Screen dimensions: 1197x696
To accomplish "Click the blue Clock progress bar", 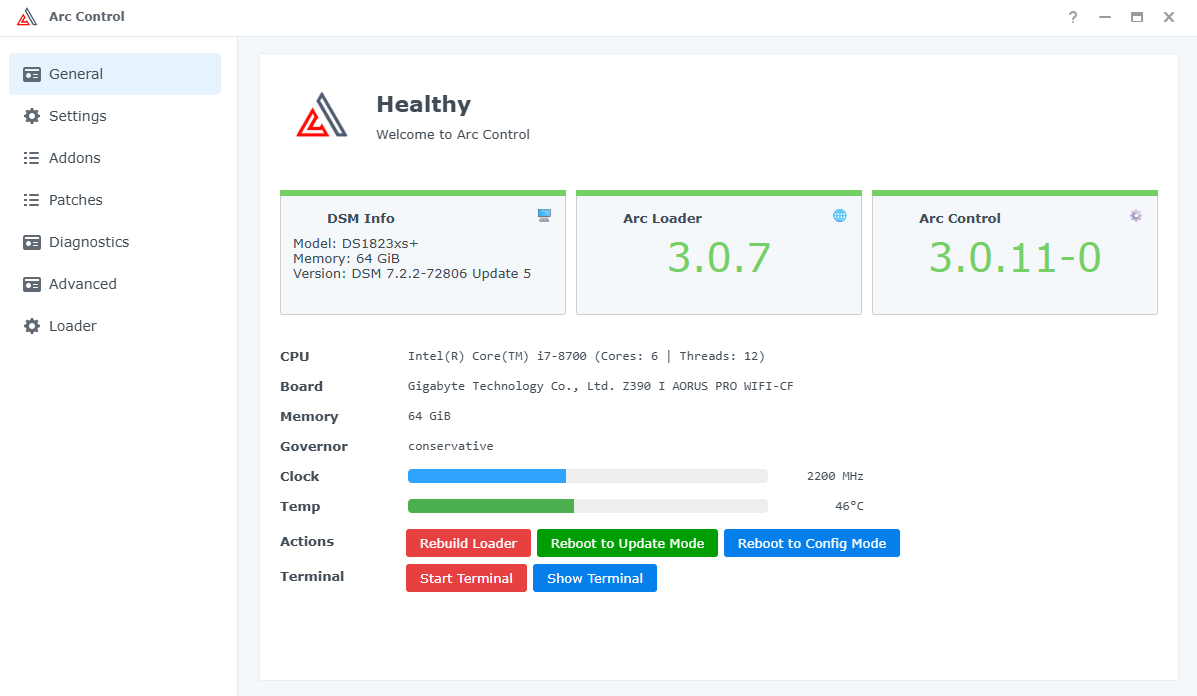I will [x=487, y=476].
